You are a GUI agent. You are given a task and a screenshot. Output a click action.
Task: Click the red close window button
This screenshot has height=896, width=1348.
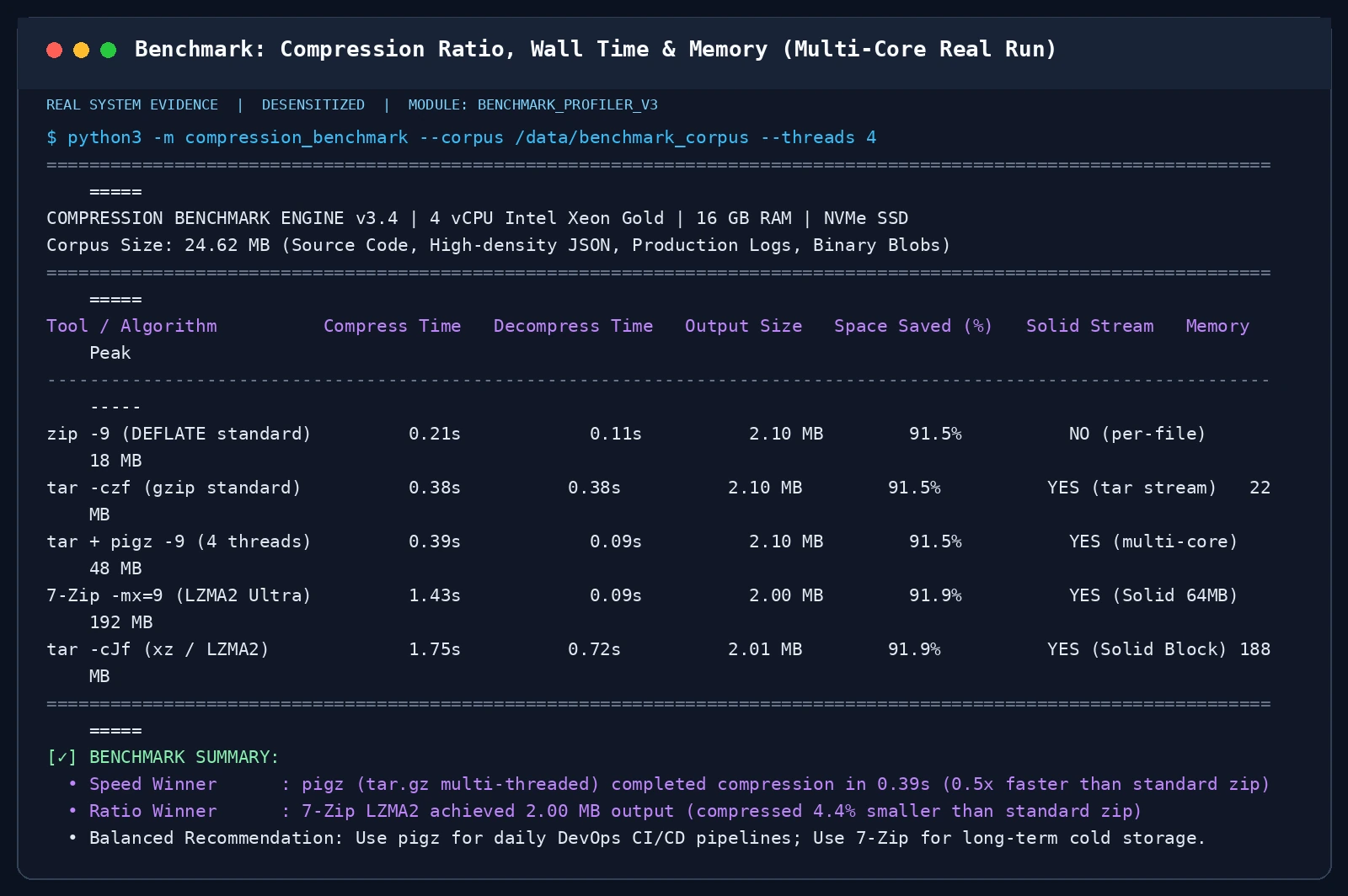click(x=55, y=50)
